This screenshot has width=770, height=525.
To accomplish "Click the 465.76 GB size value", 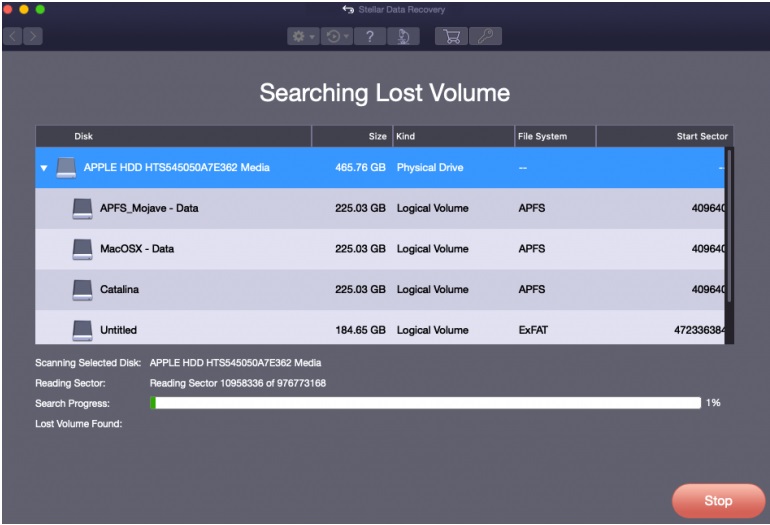I will [x=360, y=167].
